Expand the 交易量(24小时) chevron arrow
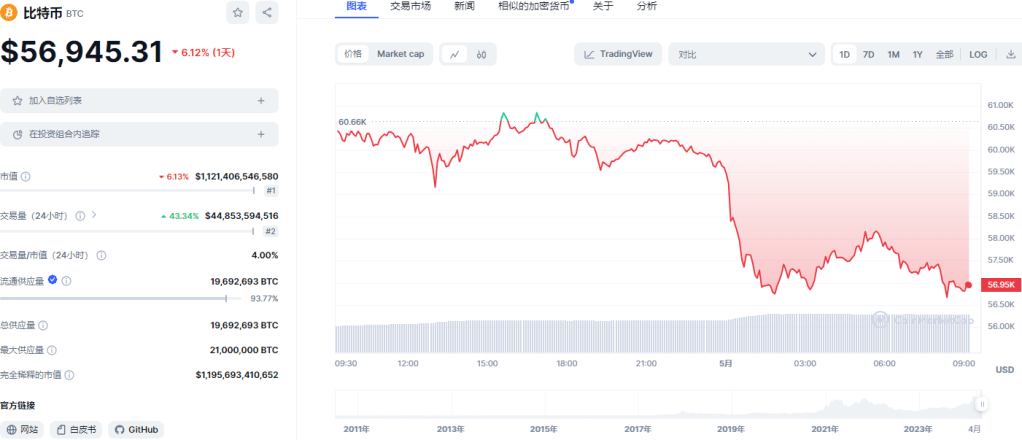 click(94, 215)
